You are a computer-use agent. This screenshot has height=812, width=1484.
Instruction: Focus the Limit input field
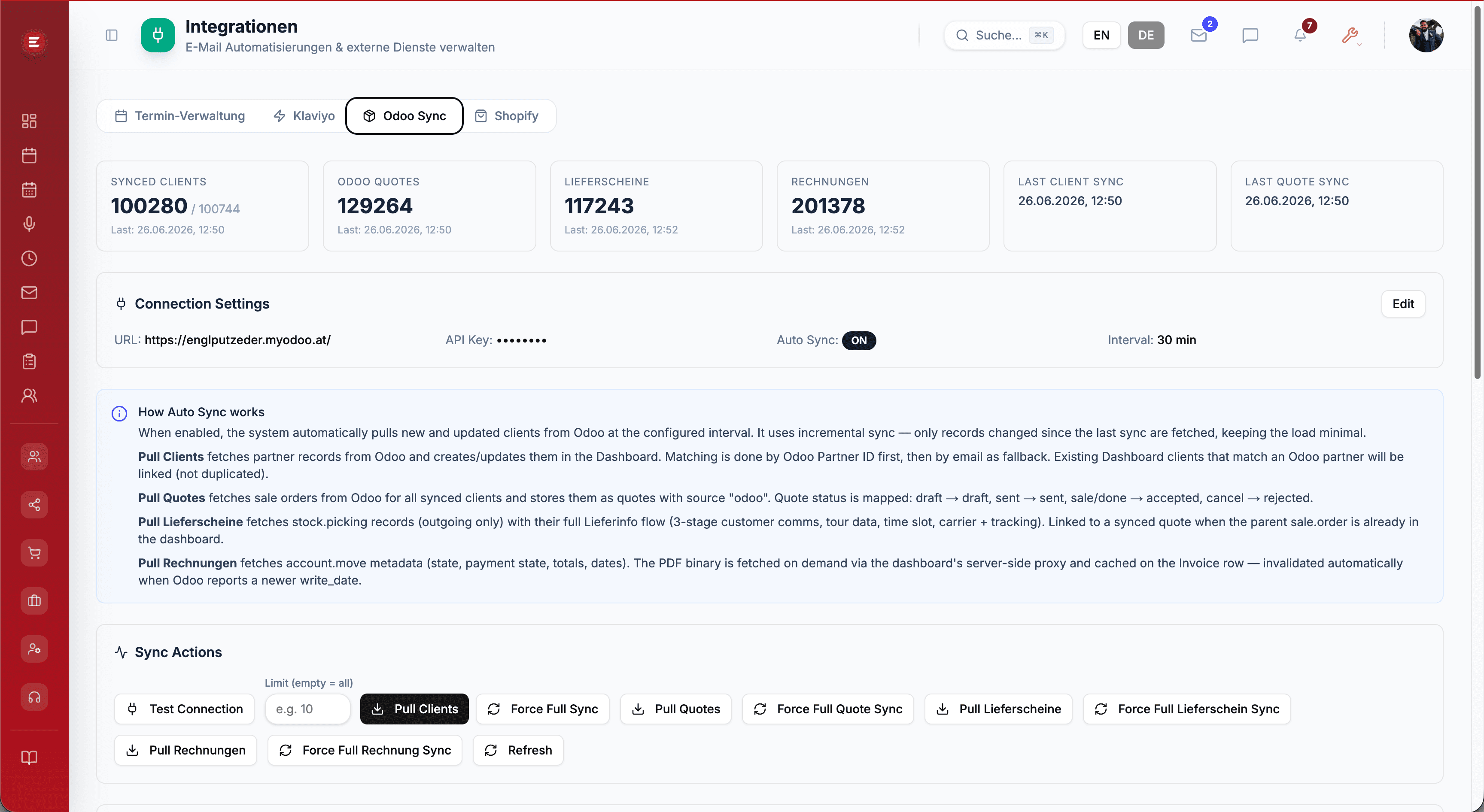click(x=307, y=709)
